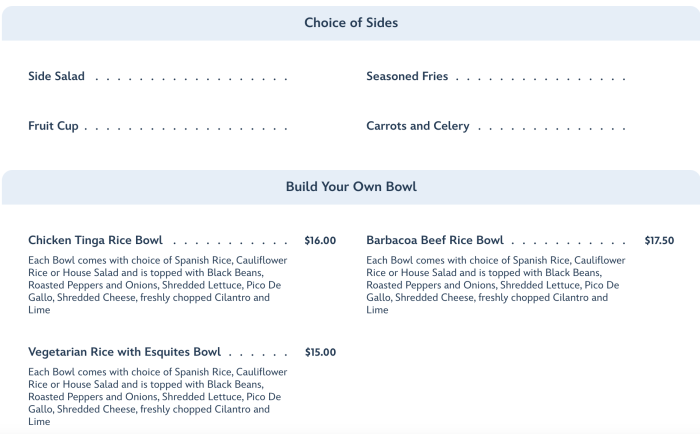Open the Chicken Tinga Rice Bowl item
Viewport: 700px width, 434px height.
coord(95,241)
